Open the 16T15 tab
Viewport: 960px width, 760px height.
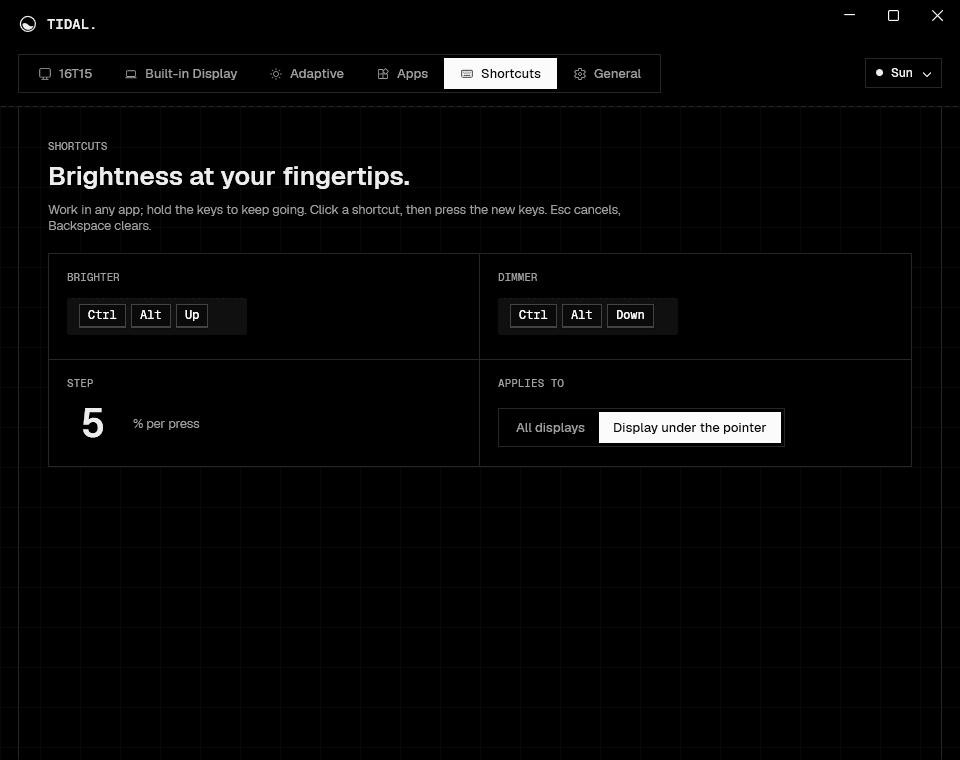tap(66, 73)
